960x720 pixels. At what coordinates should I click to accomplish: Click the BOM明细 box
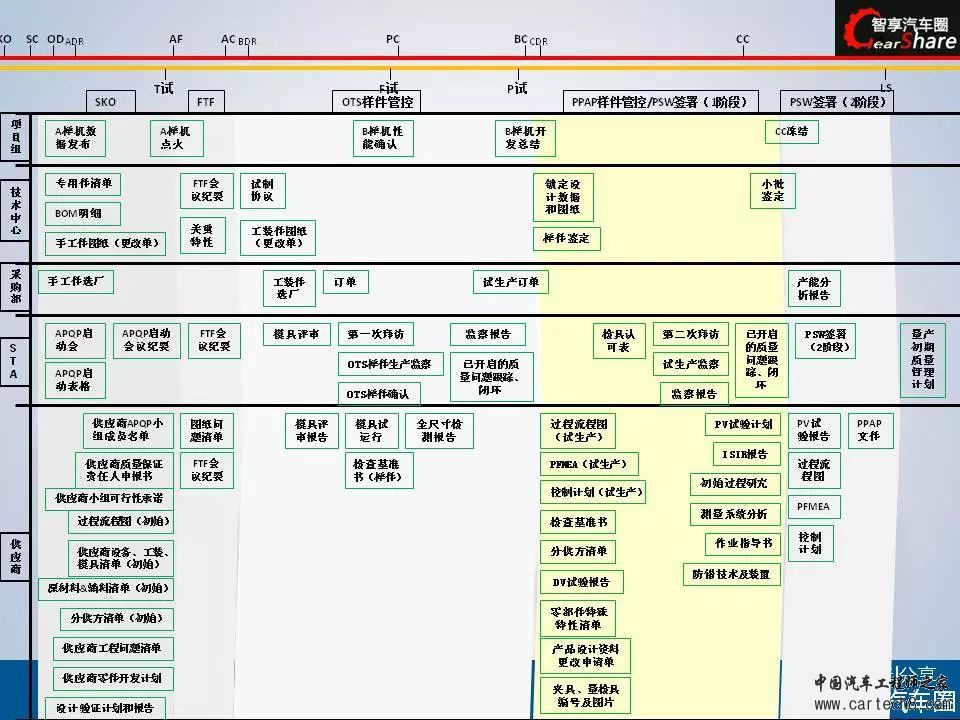pyautogui.click(x=82, y=214)
